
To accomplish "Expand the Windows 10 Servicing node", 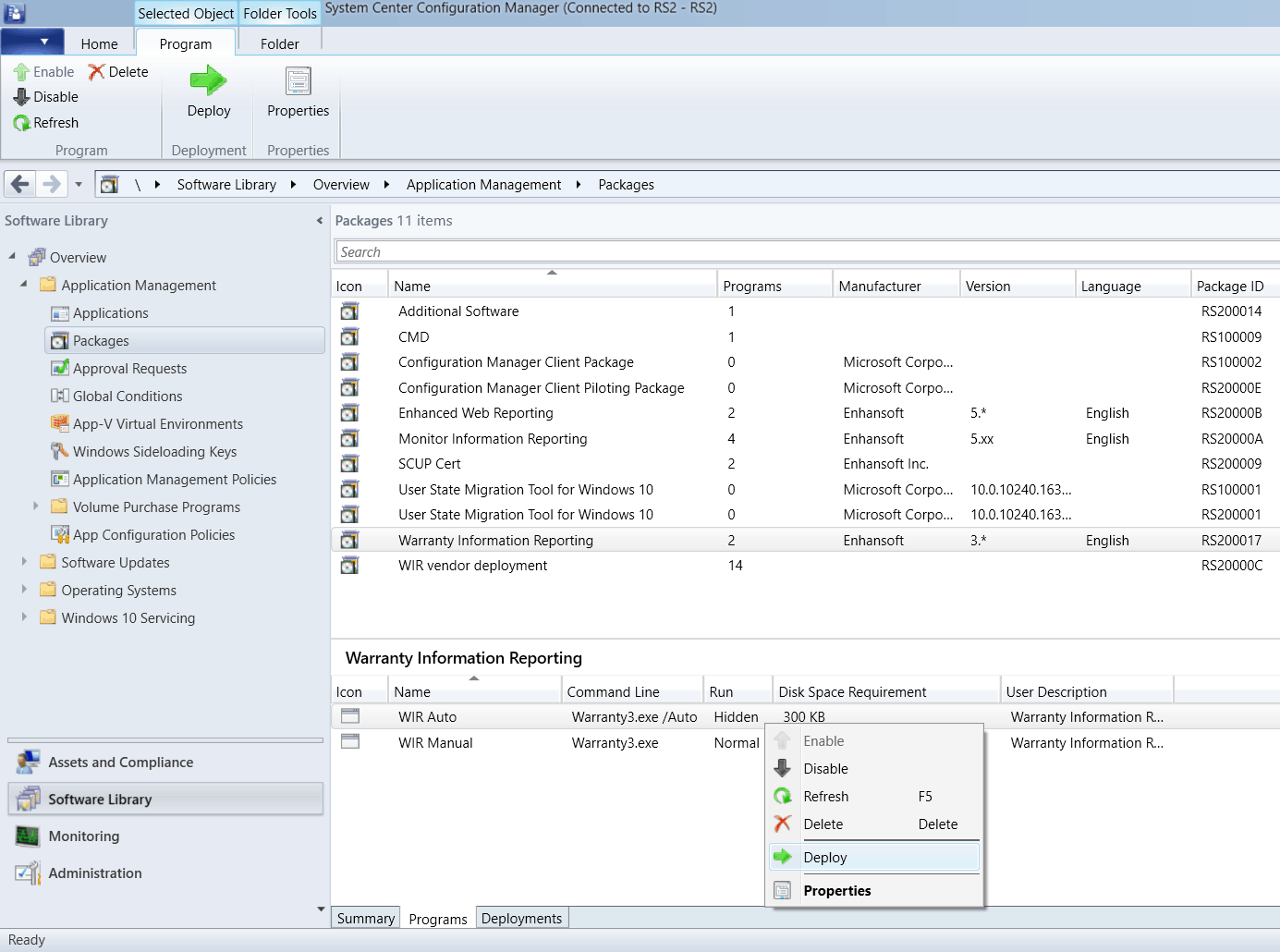I will pyautogui.click(x=24, y=617).
